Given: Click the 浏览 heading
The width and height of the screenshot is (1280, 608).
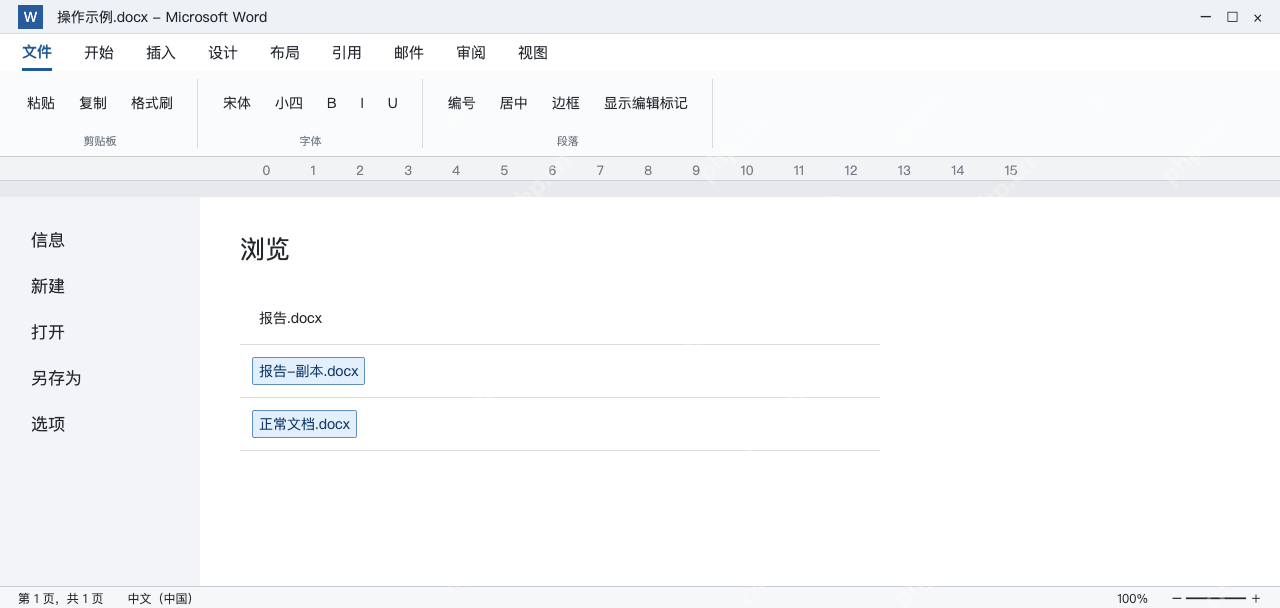Looking at the screenshot, I should pos(265,249).
